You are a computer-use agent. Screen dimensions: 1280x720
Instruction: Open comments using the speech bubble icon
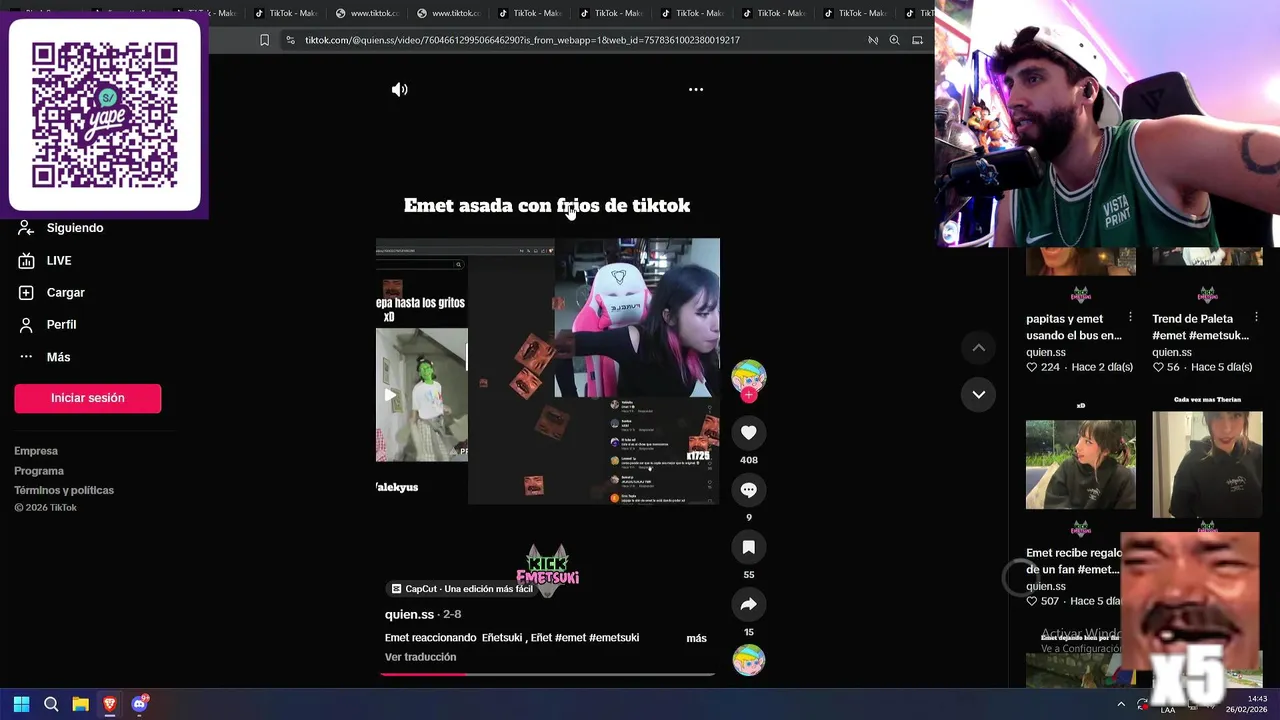point(749,490)
